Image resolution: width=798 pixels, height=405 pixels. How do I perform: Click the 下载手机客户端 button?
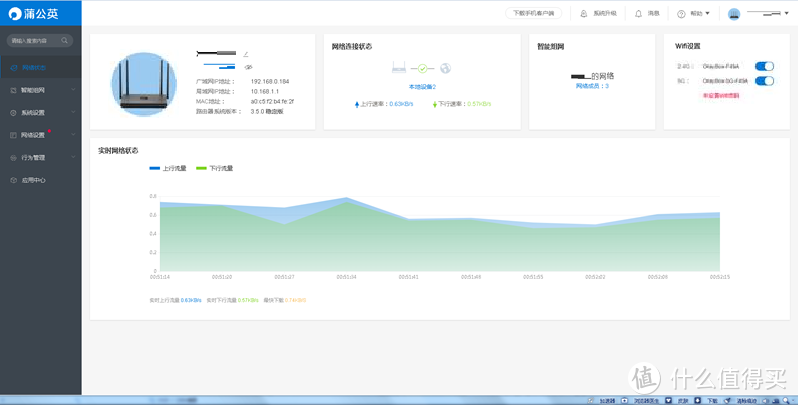click(x=535, y=14)
